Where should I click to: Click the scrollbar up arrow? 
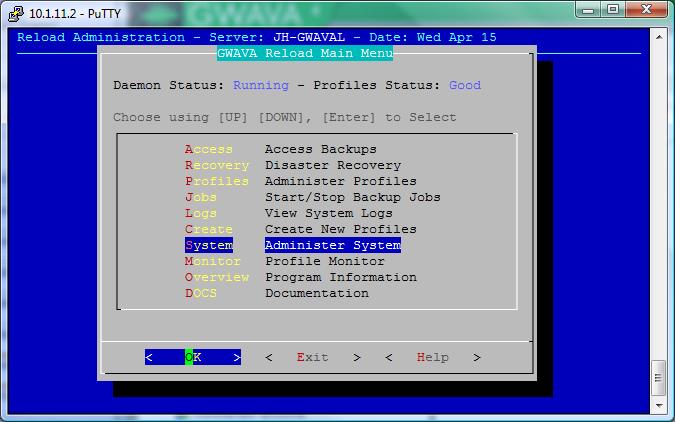coord(659,37)
